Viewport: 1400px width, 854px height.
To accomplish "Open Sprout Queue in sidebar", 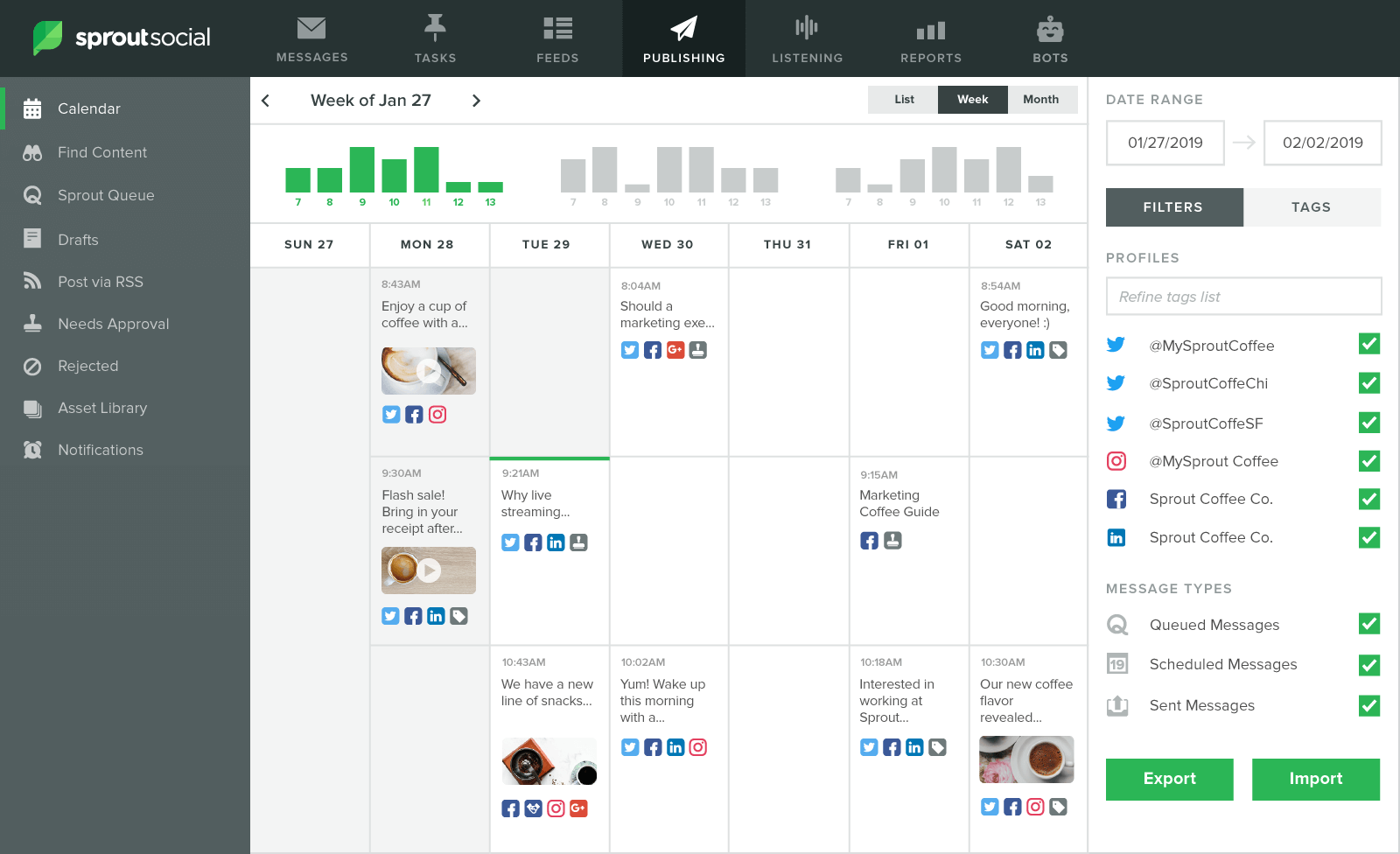I will 106,195.
